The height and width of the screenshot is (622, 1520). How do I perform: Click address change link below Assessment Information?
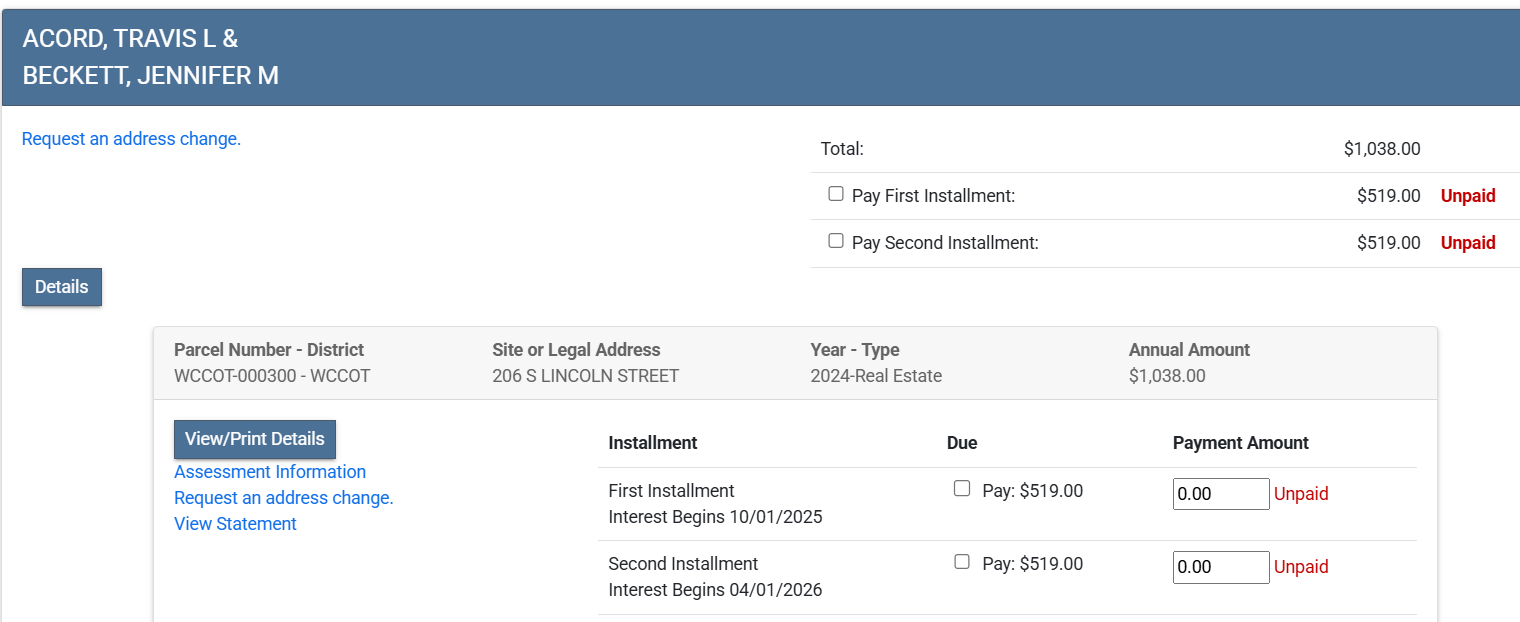[x=284, y=498]
